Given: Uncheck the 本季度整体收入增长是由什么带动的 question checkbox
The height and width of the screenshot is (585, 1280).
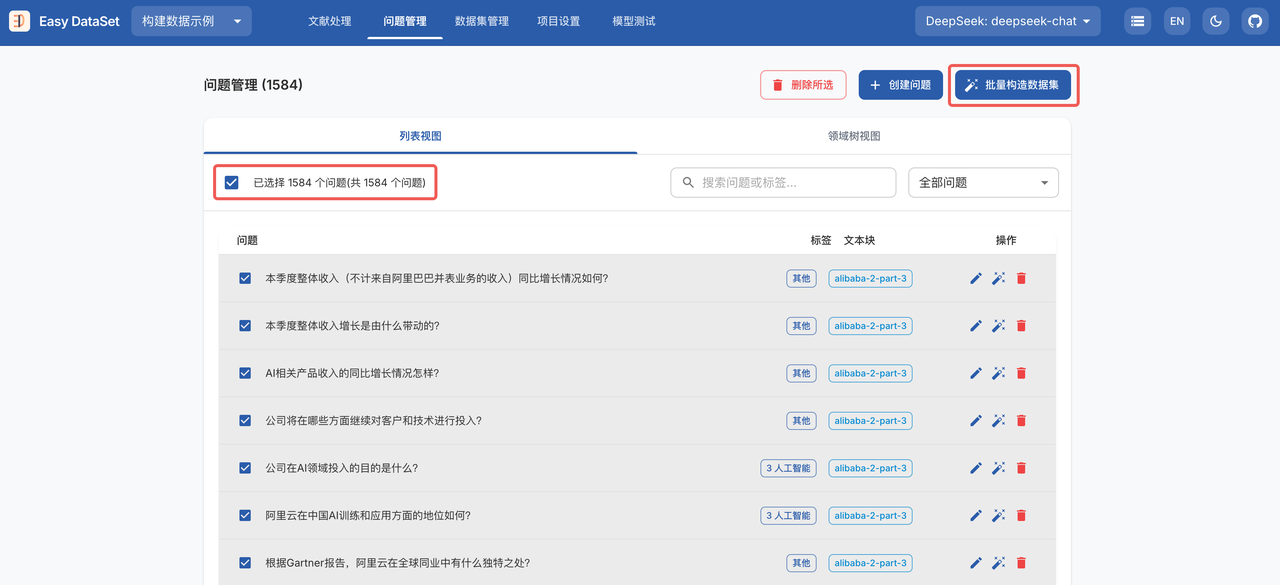Looking at the screenshot, I should 245,326.
